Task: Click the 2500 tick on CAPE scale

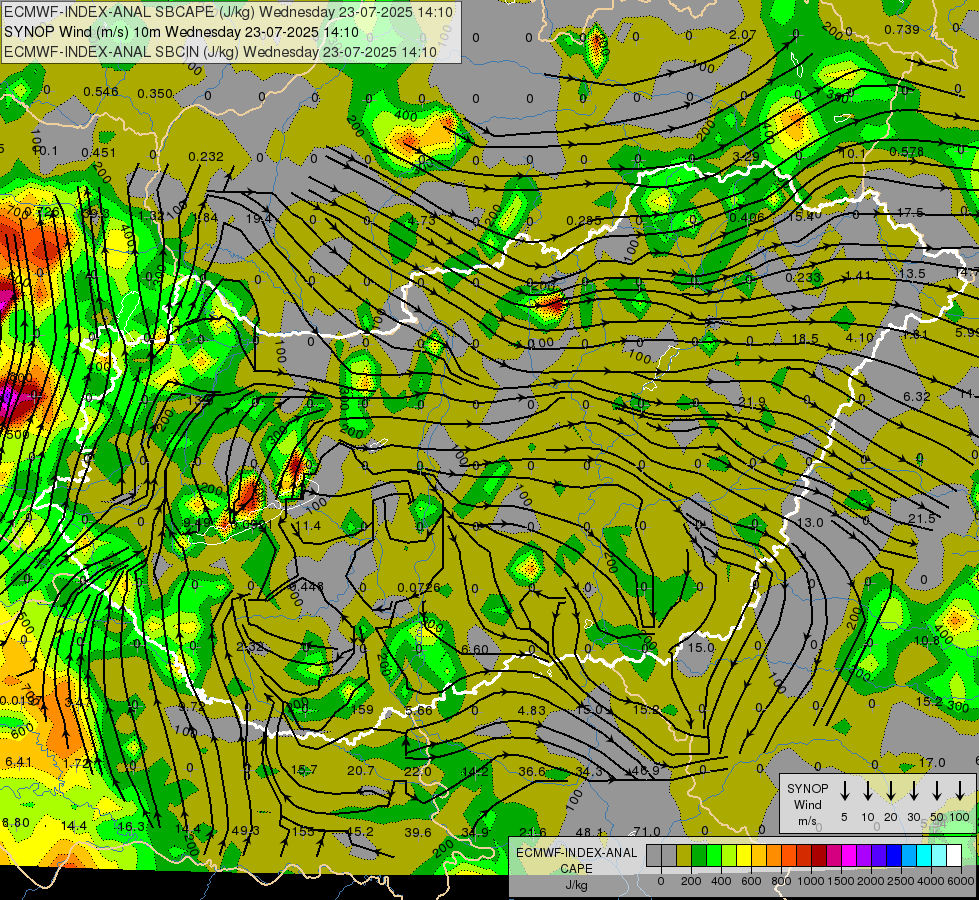Action: 901,881
